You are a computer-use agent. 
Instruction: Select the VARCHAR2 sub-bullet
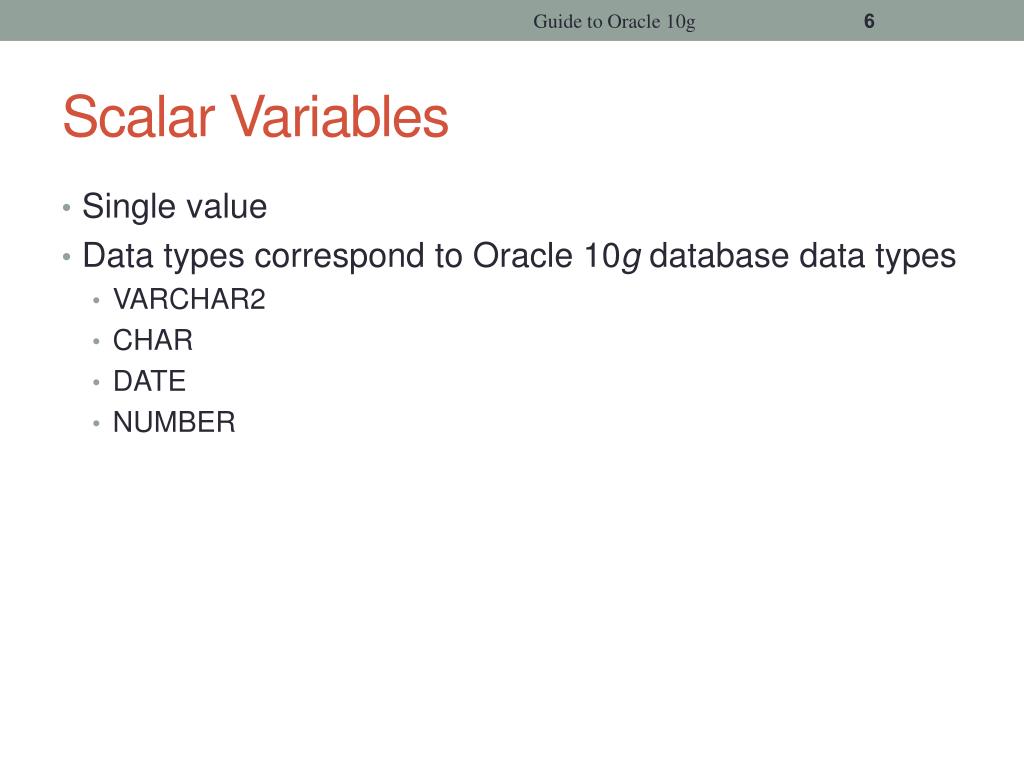[189, 299]
